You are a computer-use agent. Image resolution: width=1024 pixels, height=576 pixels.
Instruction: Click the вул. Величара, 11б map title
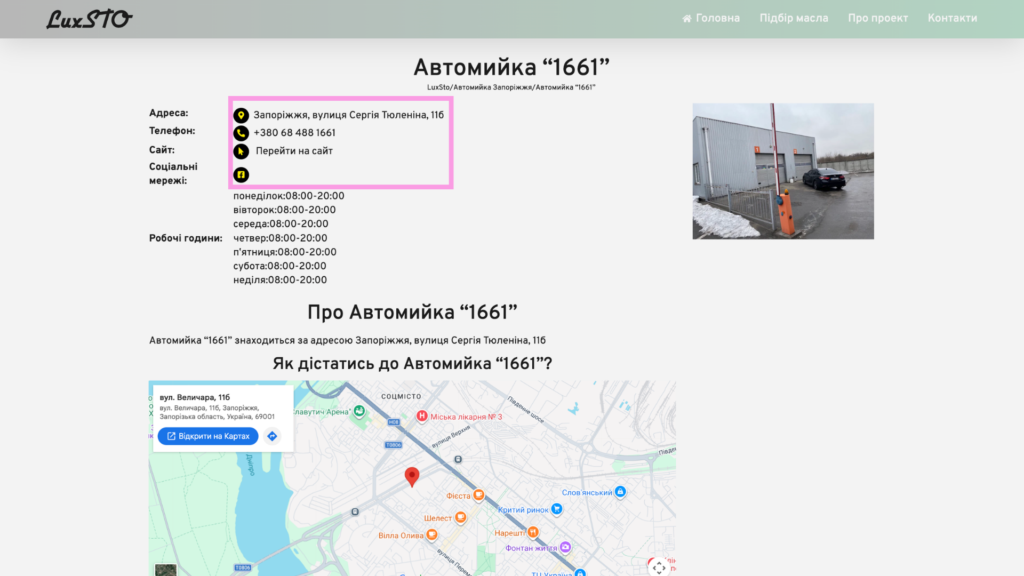coord(195,397)
